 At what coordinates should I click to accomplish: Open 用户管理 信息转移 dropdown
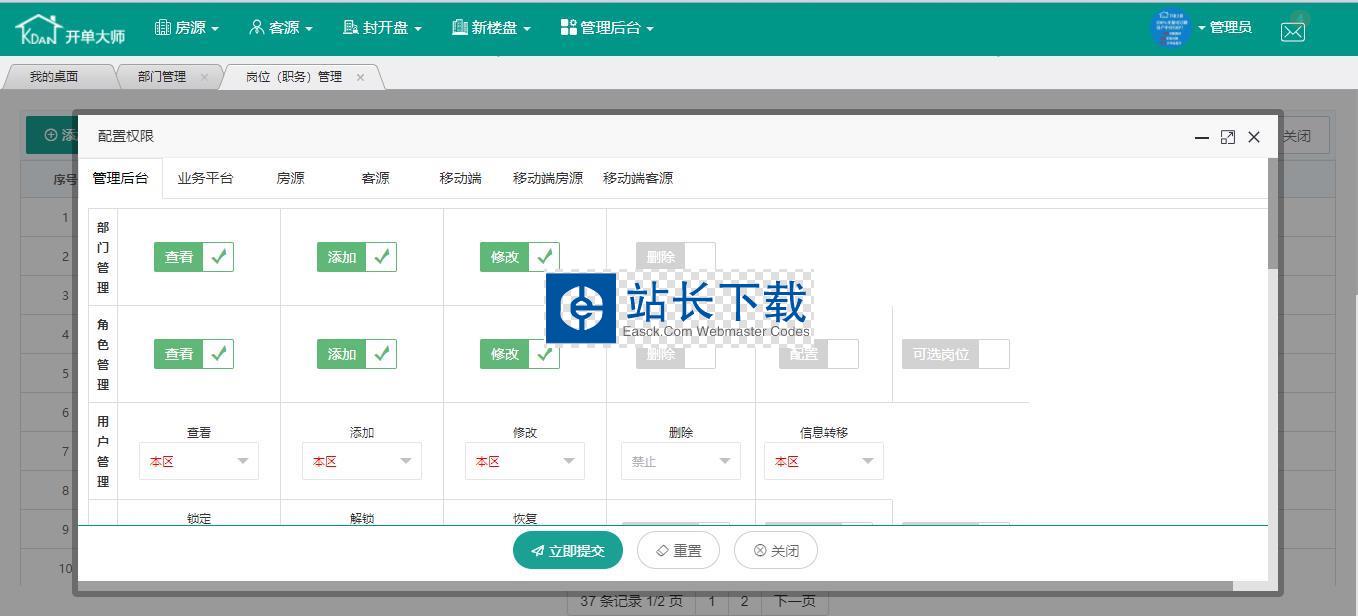(x=823, y=461)
